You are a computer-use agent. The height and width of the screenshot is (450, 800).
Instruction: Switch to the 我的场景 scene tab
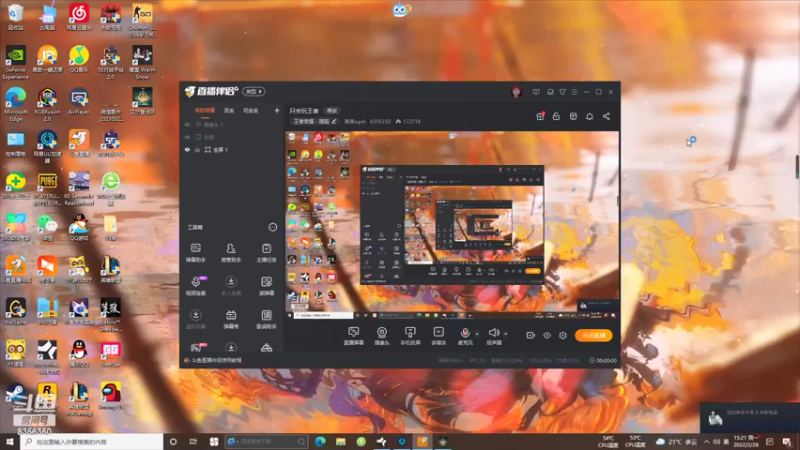205,110
